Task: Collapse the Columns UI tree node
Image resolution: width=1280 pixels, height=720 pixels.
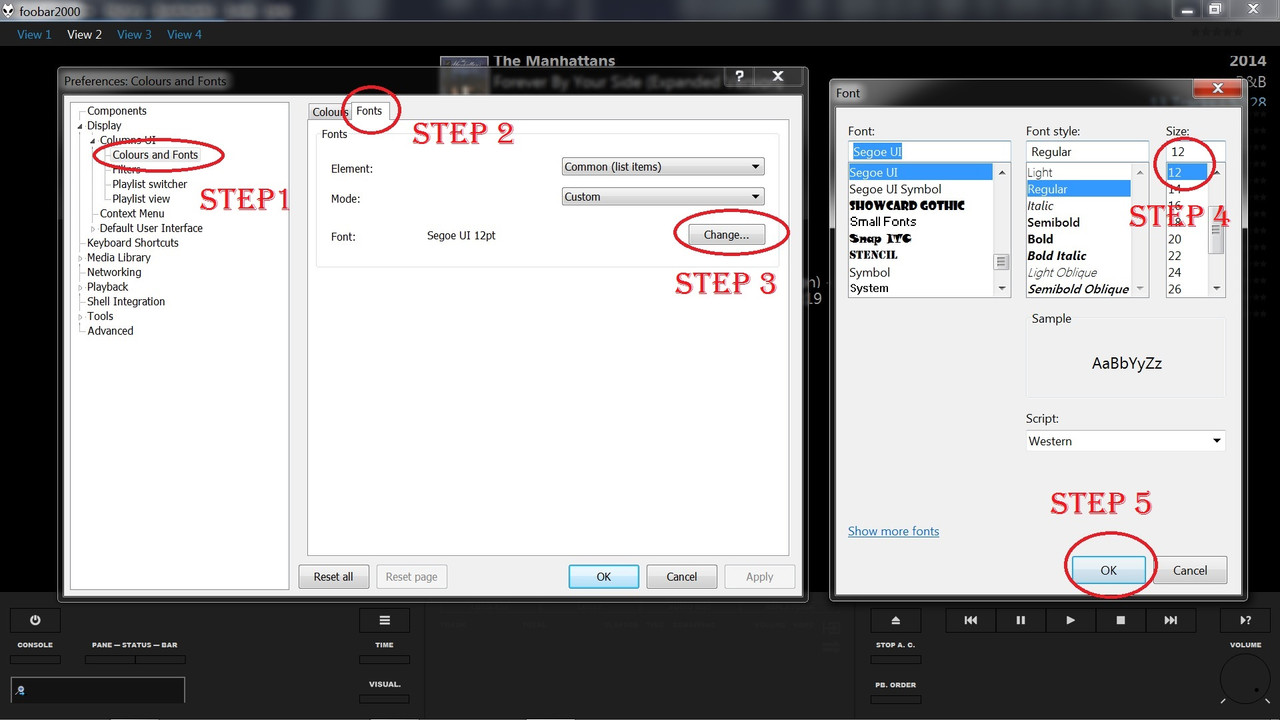Action: (x=93, y=141)
